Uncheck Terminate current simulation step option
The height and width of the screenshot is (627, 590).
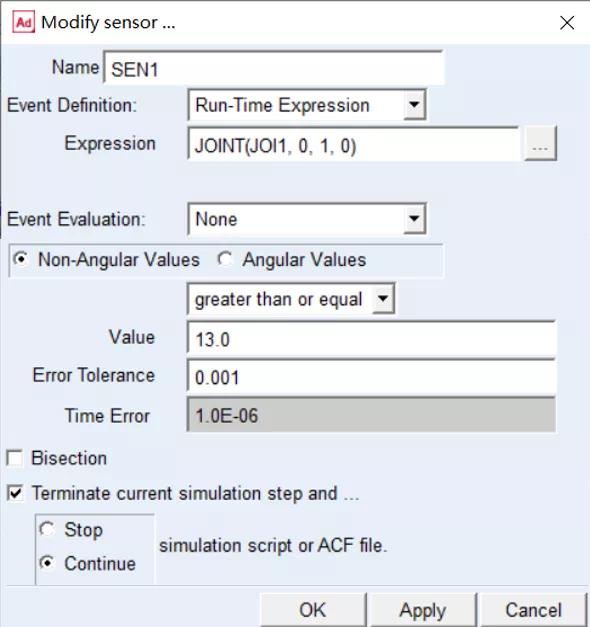[15, 493]
